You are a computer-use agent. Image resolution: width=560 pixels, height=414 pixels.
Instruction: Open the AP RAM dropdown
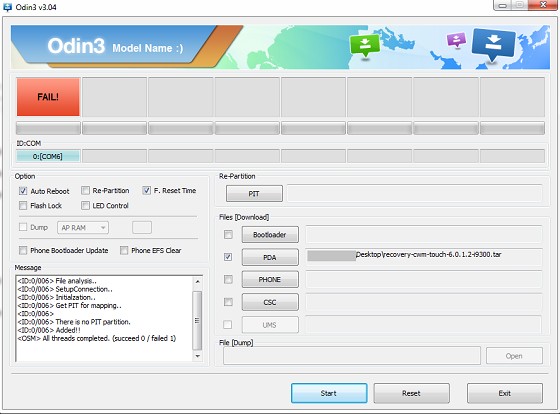coord(83,228)
